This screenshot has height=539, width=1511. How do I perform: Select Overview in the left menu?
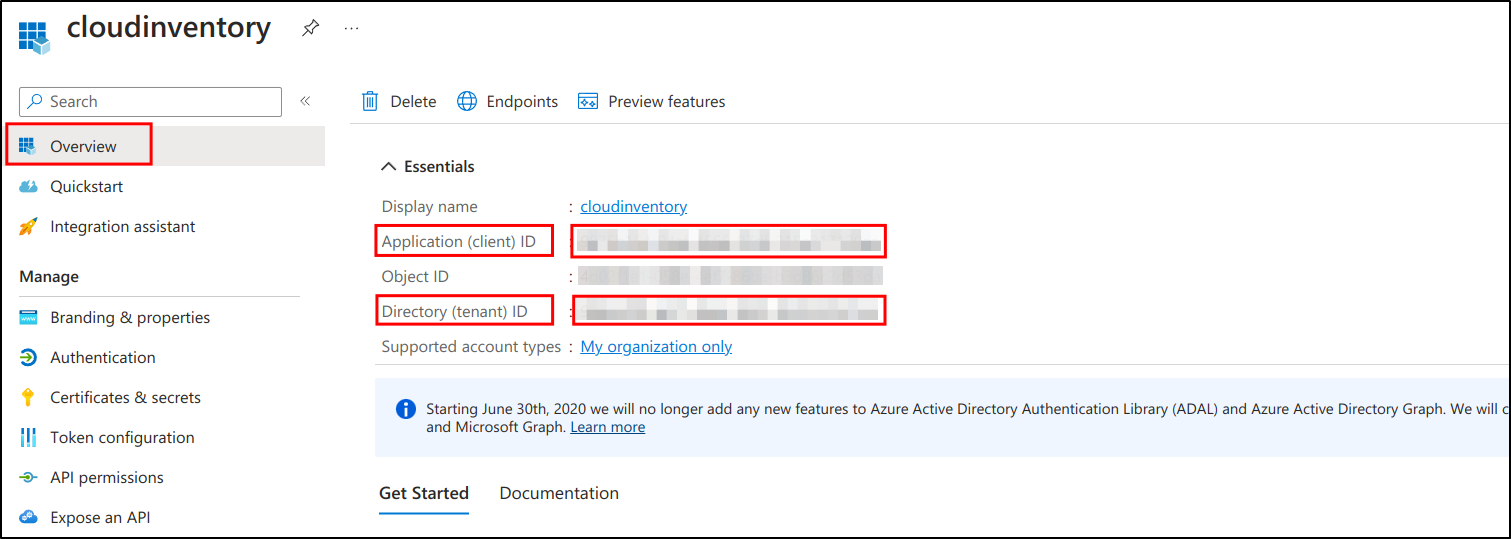83,146
